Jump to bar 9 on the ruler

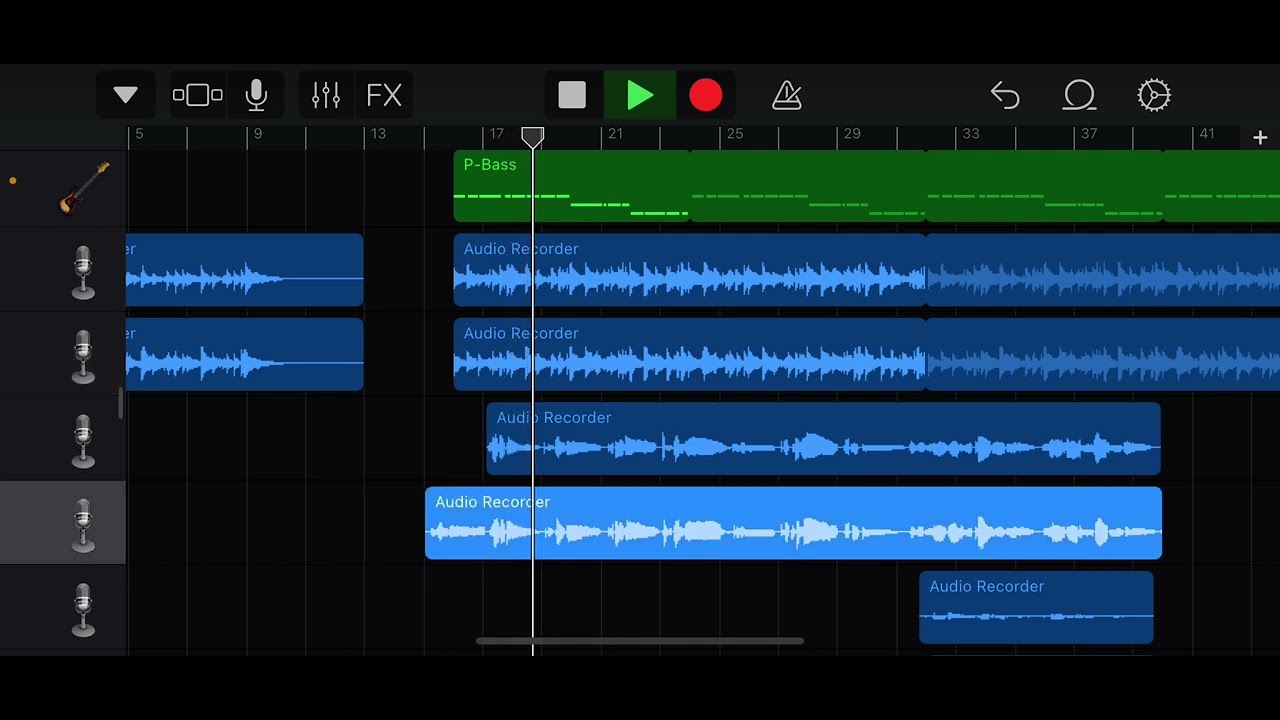point(258,134)
